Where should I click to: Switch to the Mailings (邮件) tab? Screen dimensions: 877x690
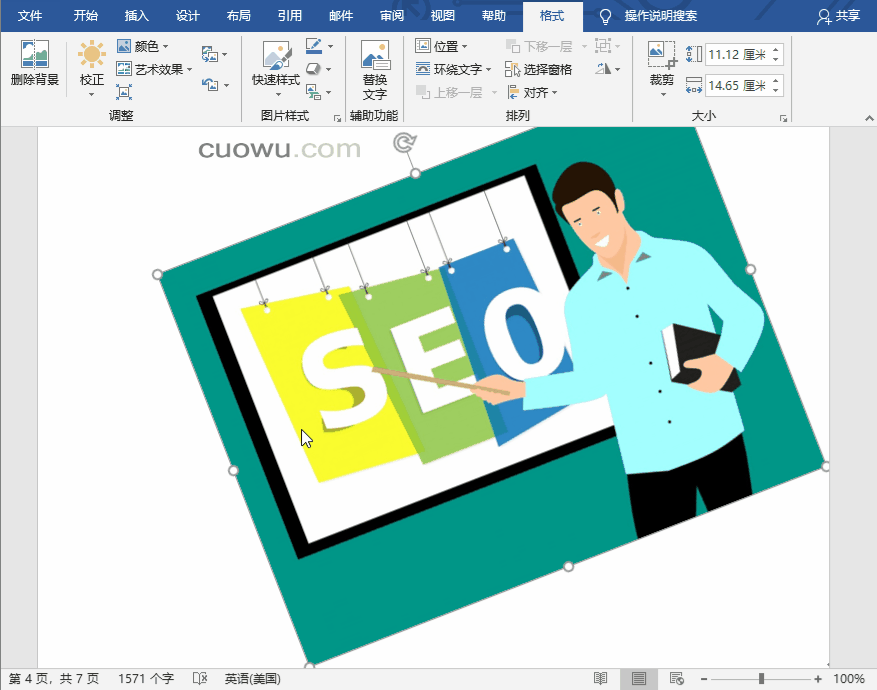(341, 16)
